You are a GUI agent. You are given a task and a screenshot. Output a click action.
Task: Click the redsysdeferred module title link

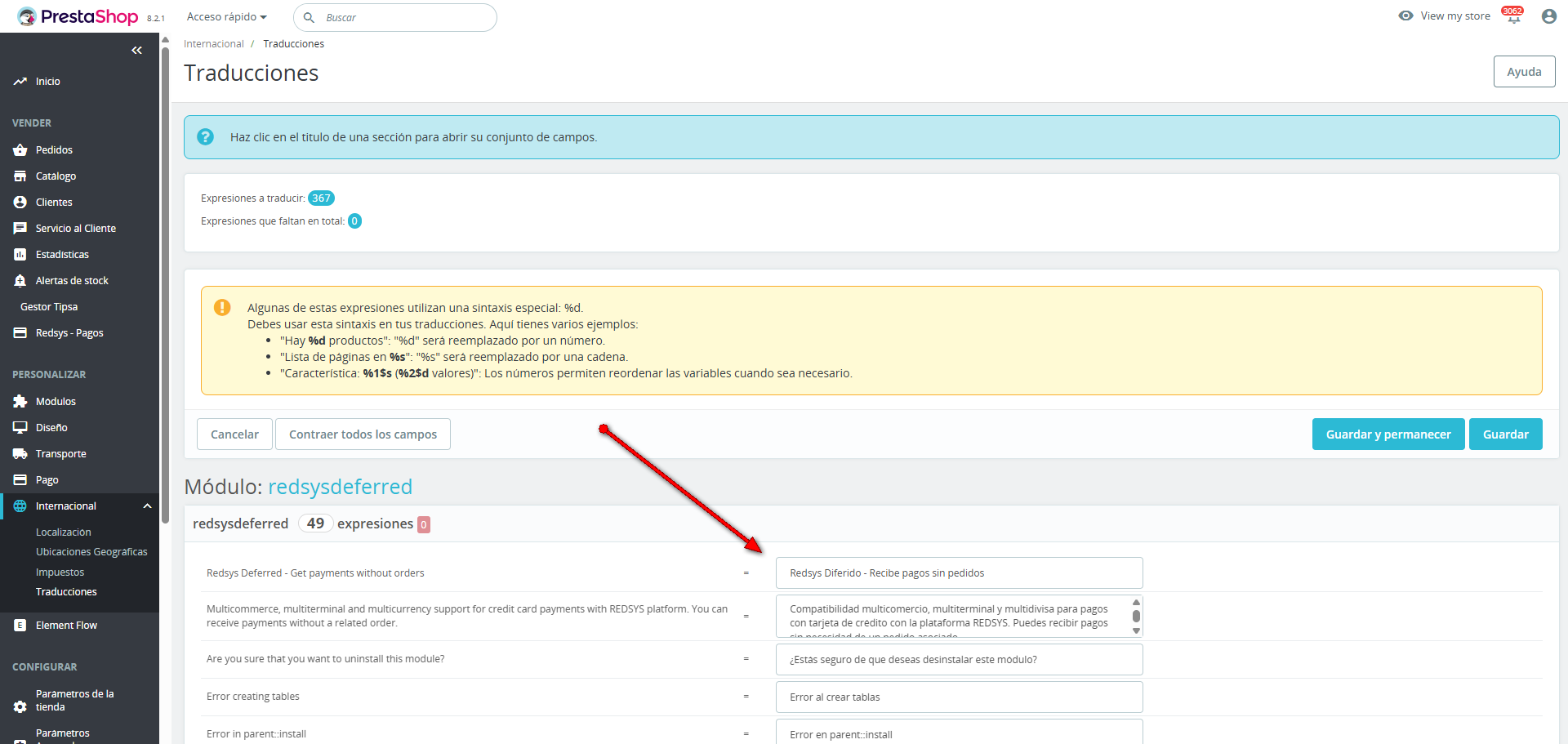[x=340, y=487]
